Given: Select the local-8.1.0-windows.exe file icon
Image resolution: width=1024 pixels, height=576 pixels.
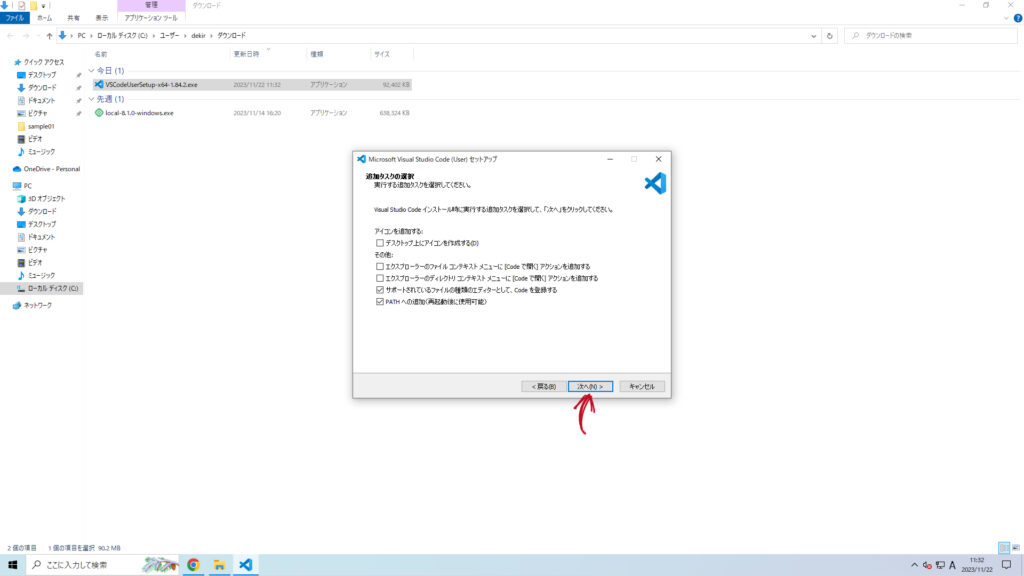Looking at the screenshot, I should point(99,113).
